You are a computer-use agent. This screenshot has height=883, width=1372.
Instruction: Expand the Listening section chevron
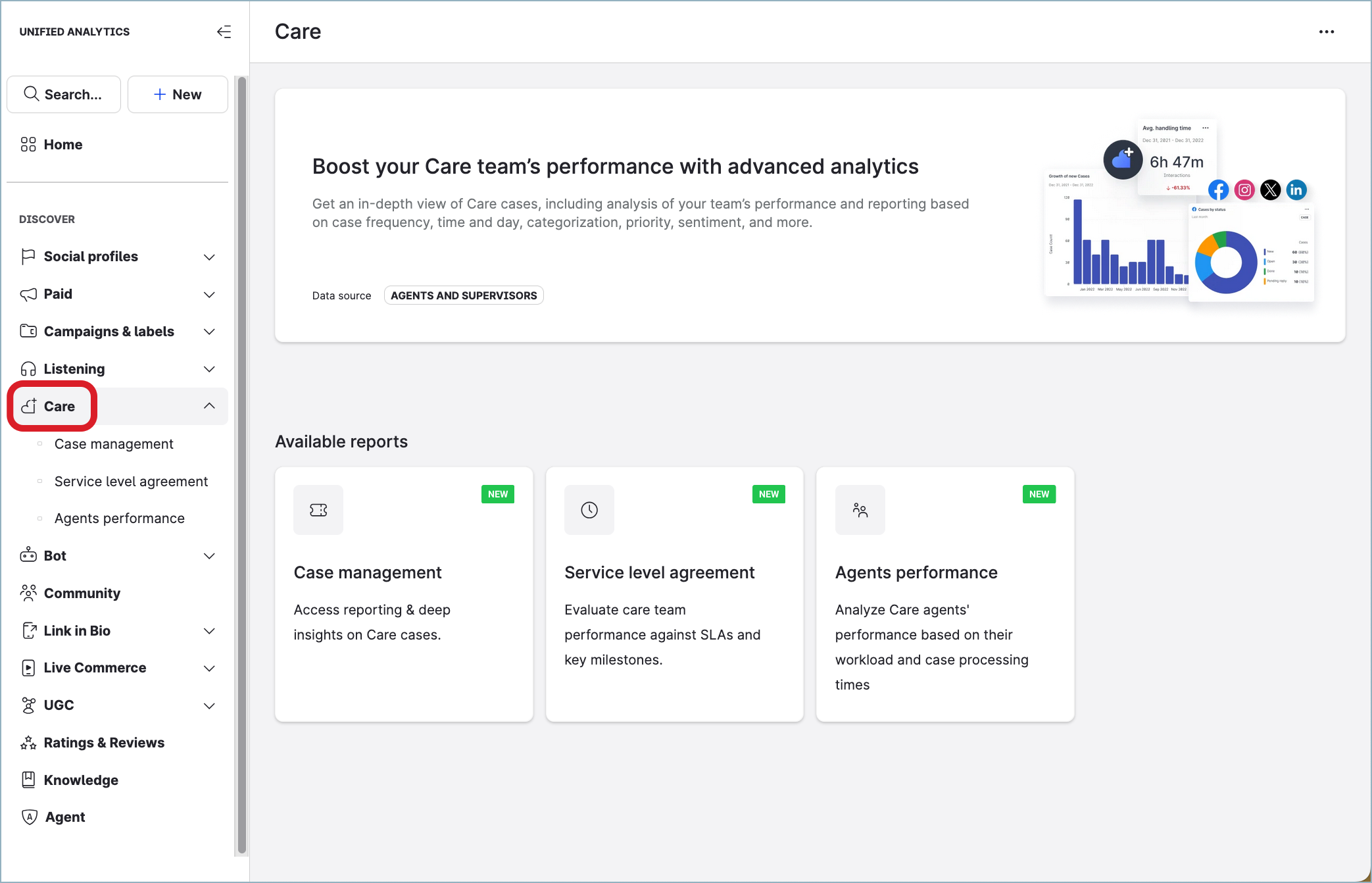click(x=209, y=369)
